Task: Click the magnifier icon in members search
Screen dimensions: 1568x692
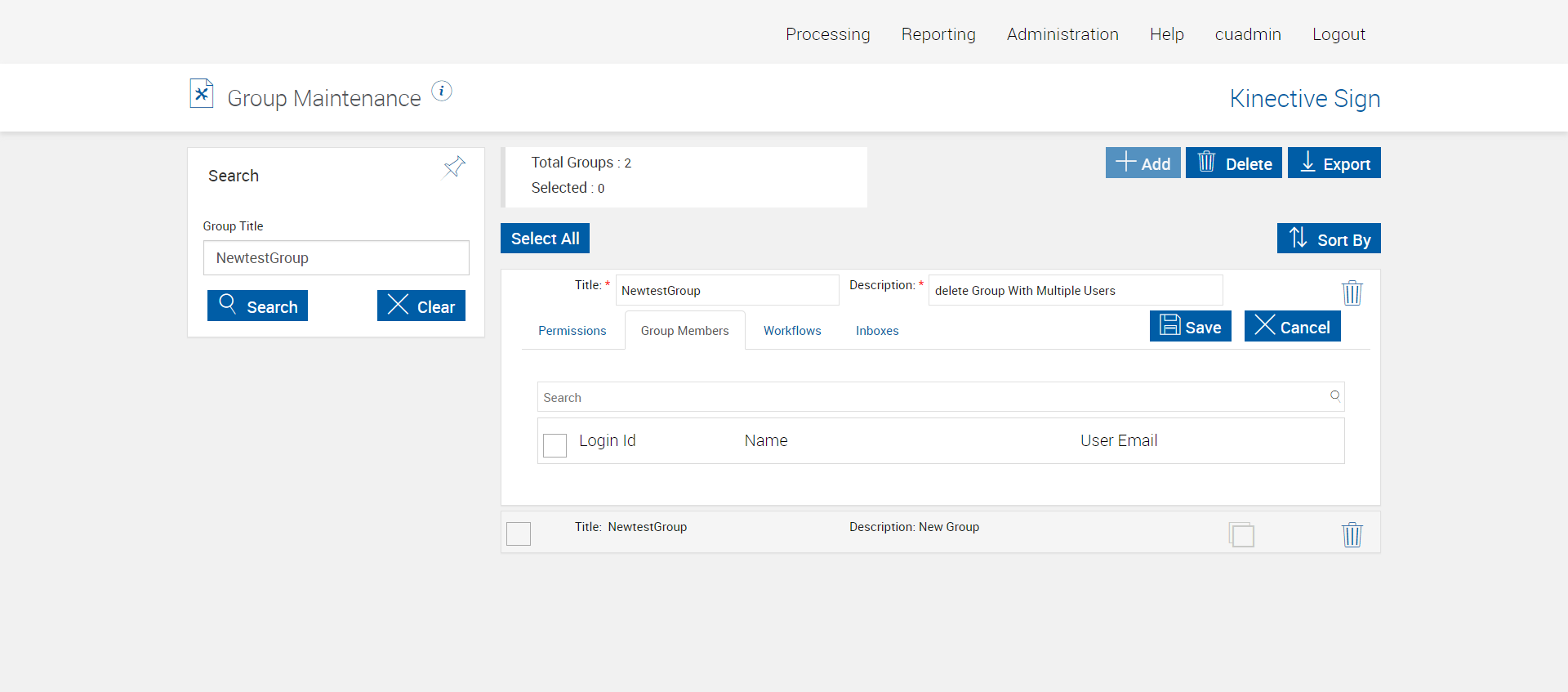Action: tap(1334, 396)
